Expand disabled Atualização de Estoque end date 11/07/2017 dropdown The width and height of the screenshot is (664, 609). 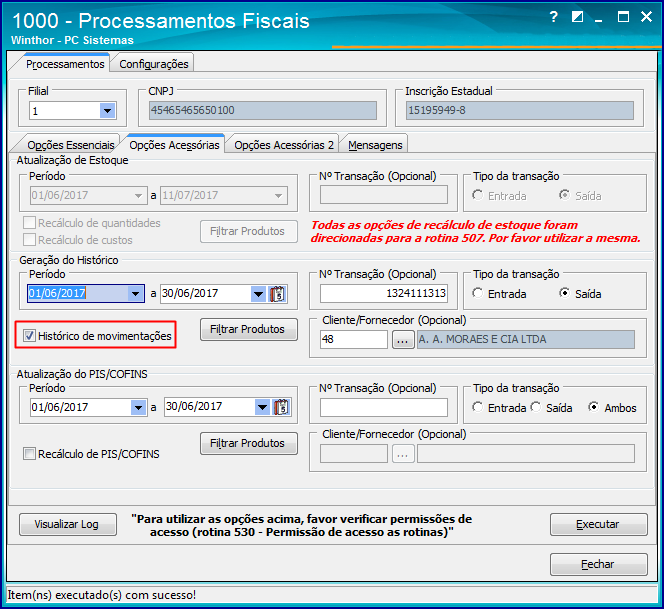pos(278,196)
